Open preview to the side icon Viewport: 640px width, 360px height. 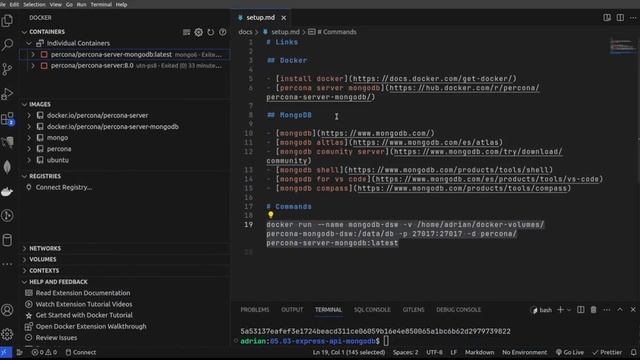607,18
